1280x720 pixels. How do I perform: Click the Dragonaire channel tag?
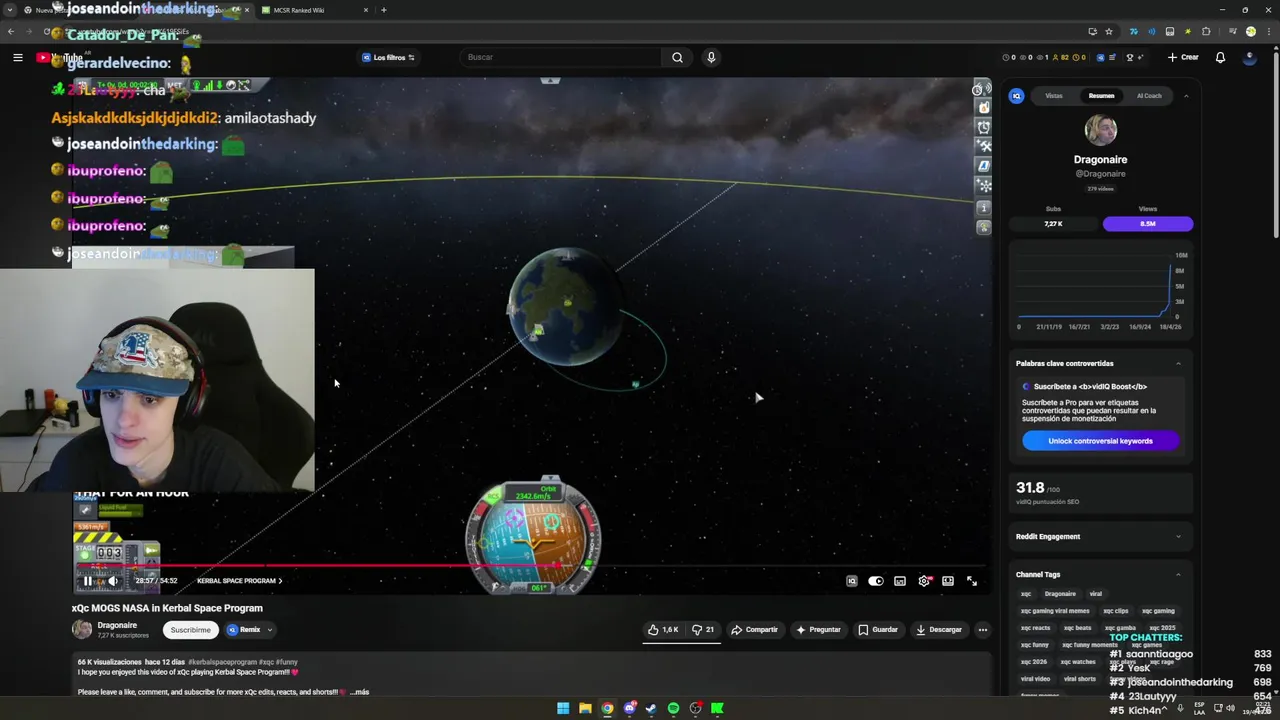click(x=1060, y=594)
